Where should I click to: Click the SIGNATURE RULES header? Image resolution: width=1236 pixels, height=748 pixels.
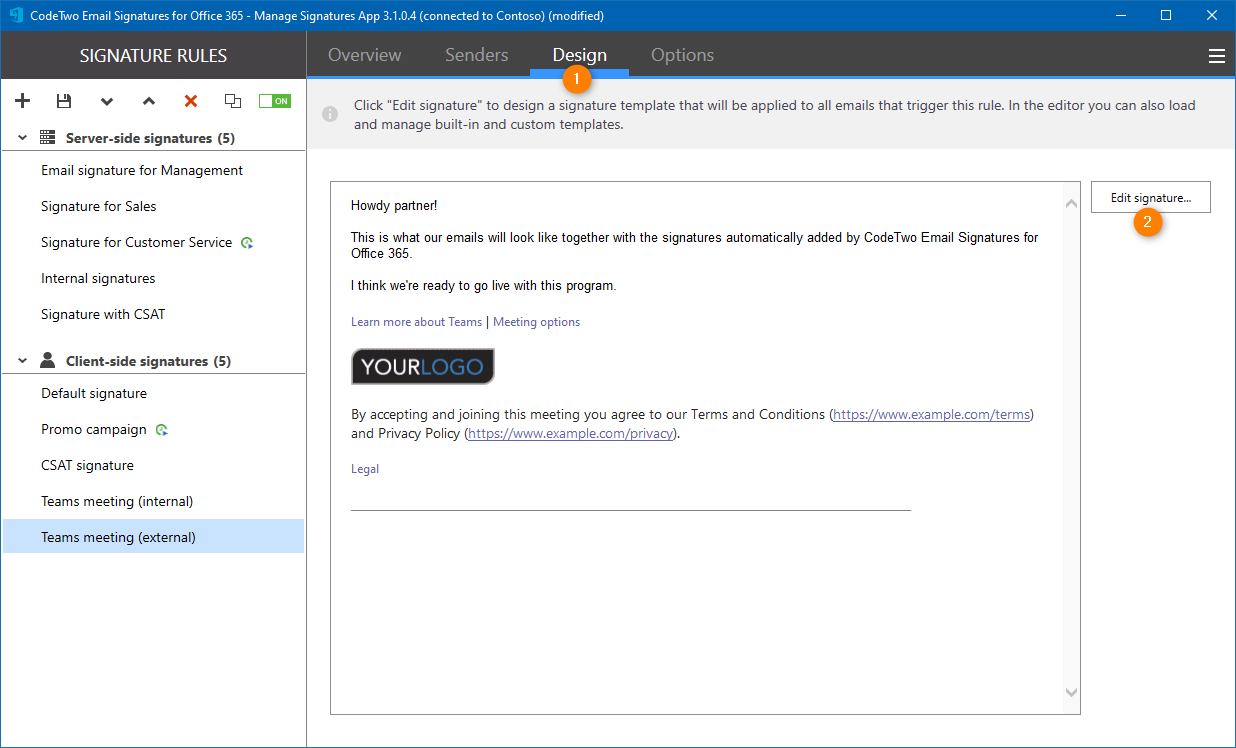pyautogui.click(x=153, y=56)
